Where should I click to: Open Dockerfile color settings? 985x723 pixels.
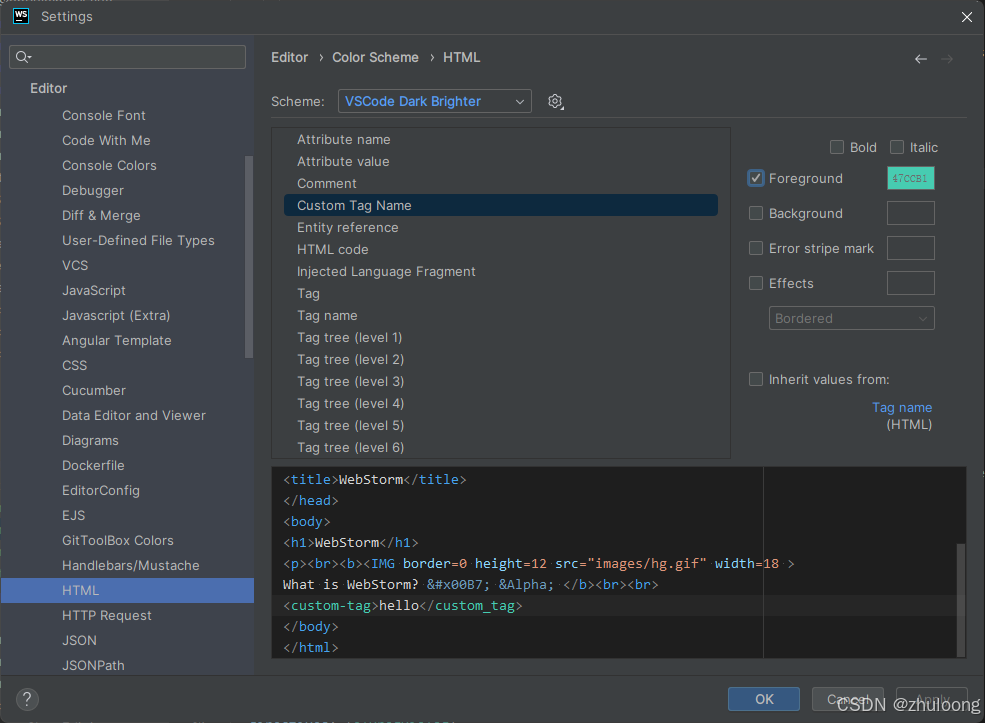point(93,465)
